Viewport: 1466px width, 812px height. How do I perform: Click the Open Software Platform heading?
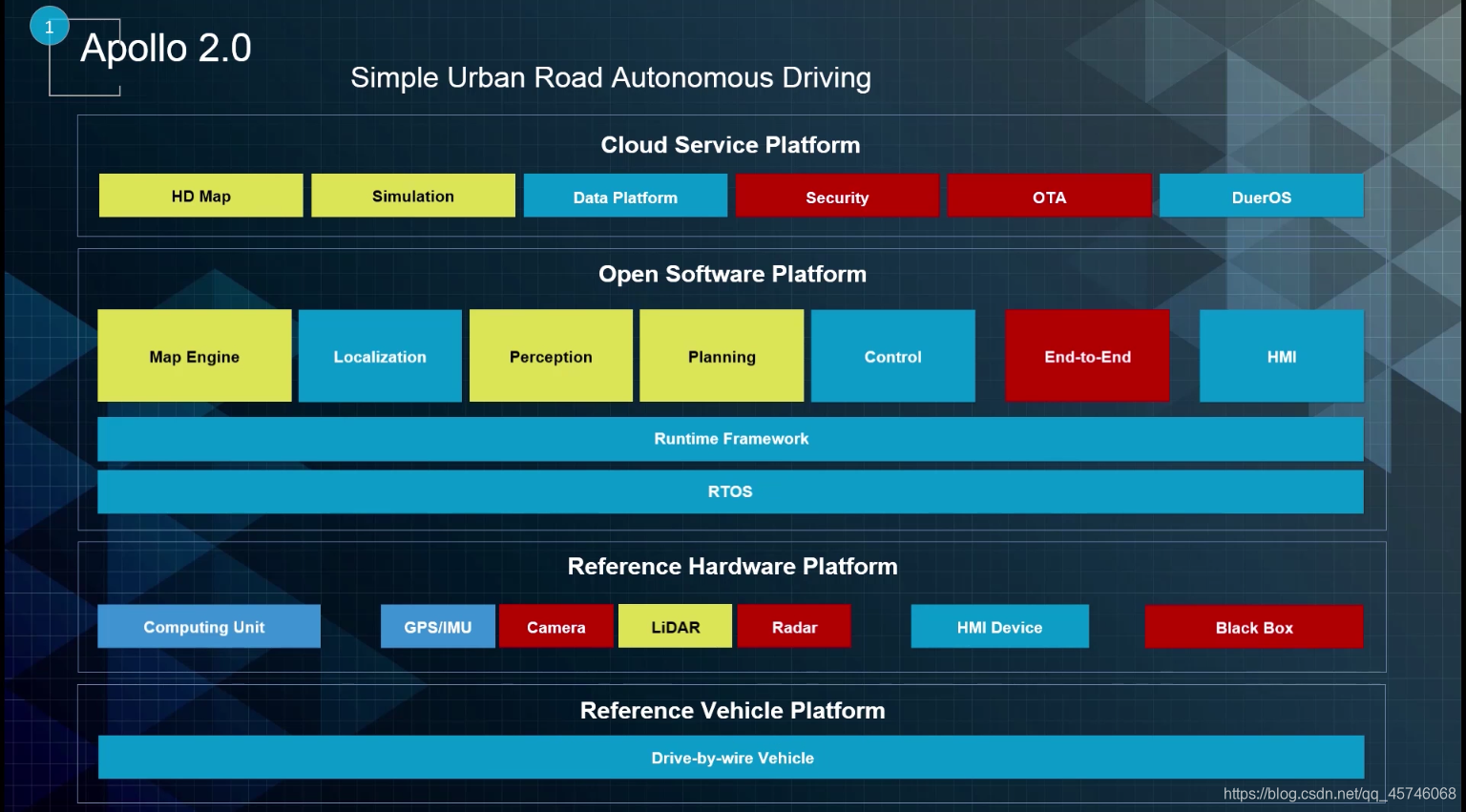click(732, 274)
